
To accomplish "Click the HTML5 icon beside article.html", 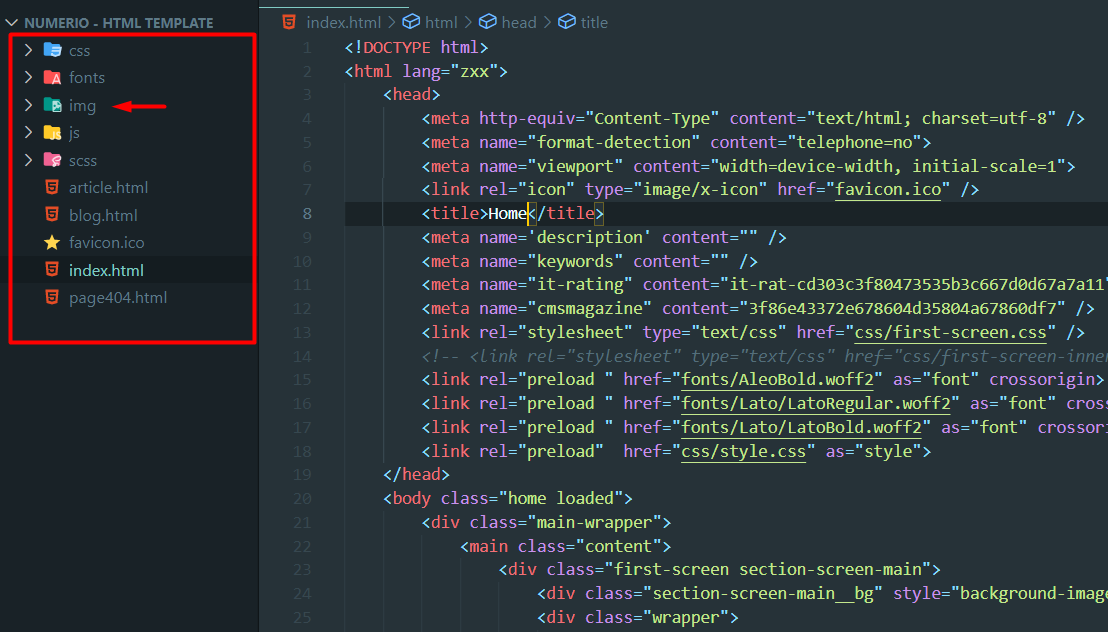I will point(52,187).
